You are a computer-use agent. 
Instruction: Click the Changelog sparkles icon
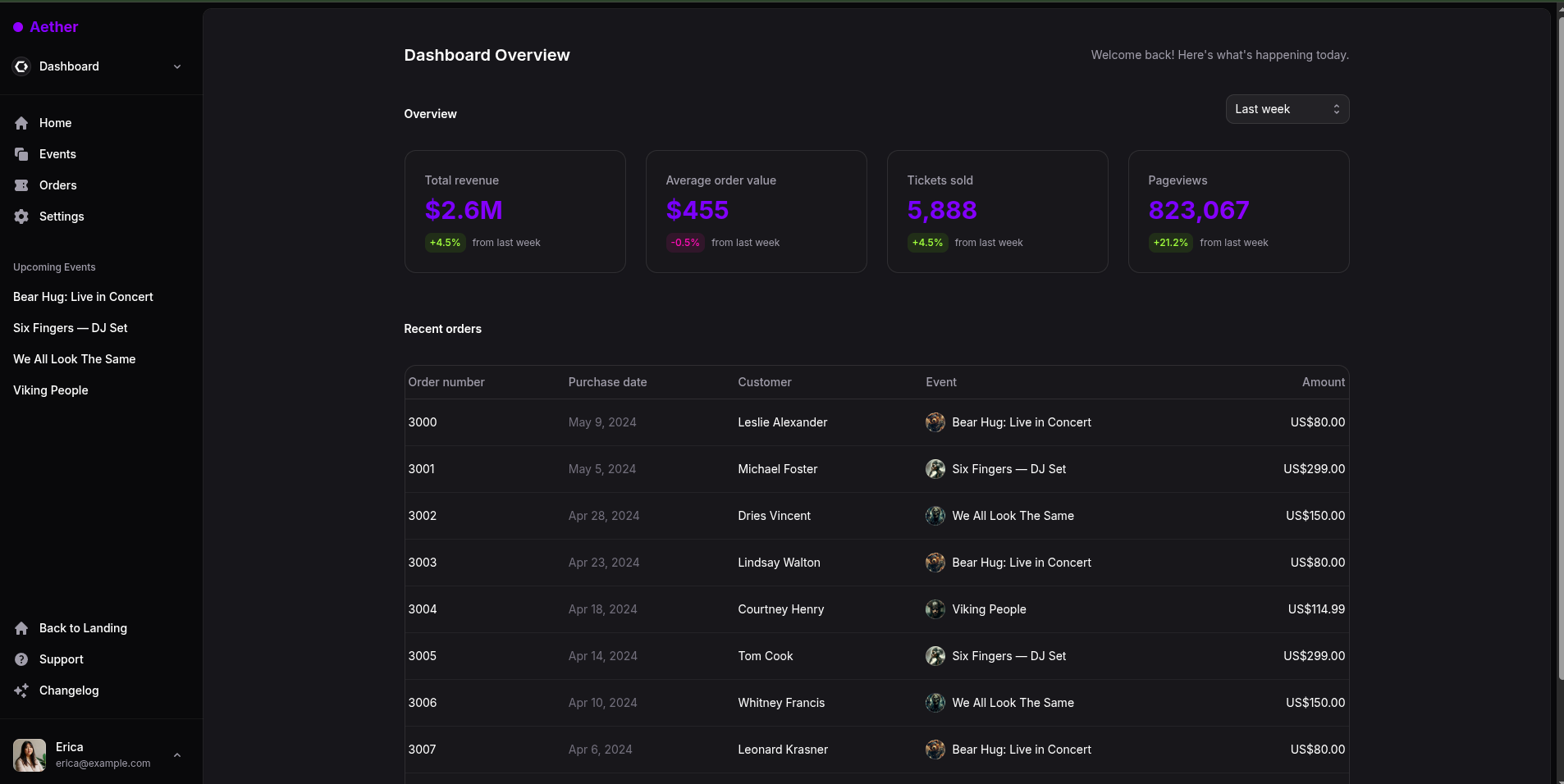[x=21, y=691]
